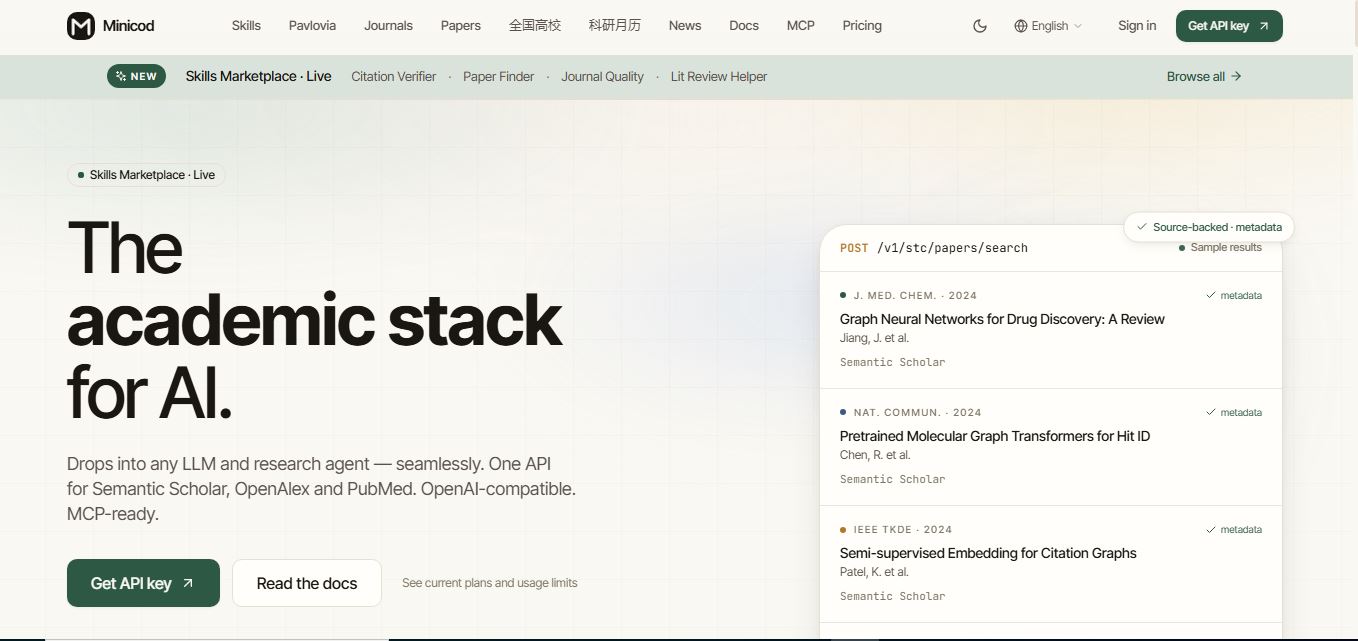Click metadata check on IEEE TKDE result

(1234, 530)
